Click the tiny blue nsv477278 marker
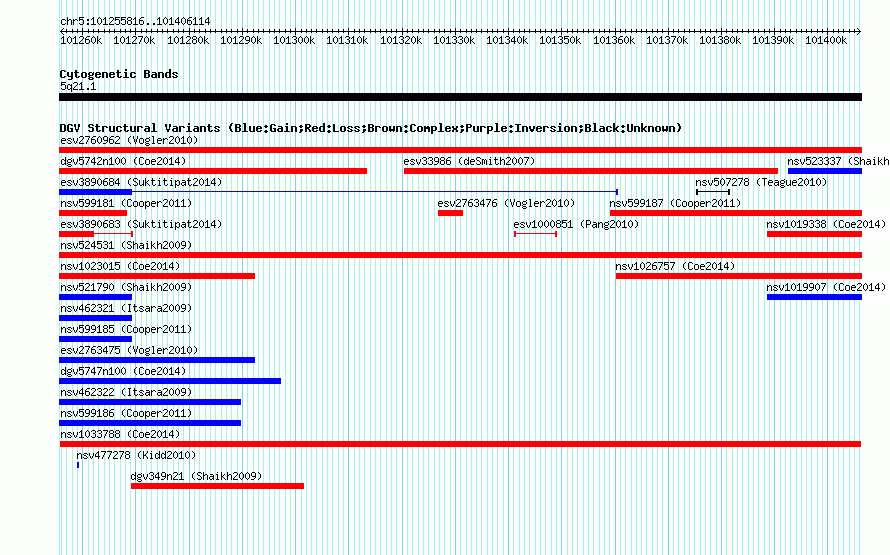The height and width of the screenshot is (555, 890). [x=78, y=465]
